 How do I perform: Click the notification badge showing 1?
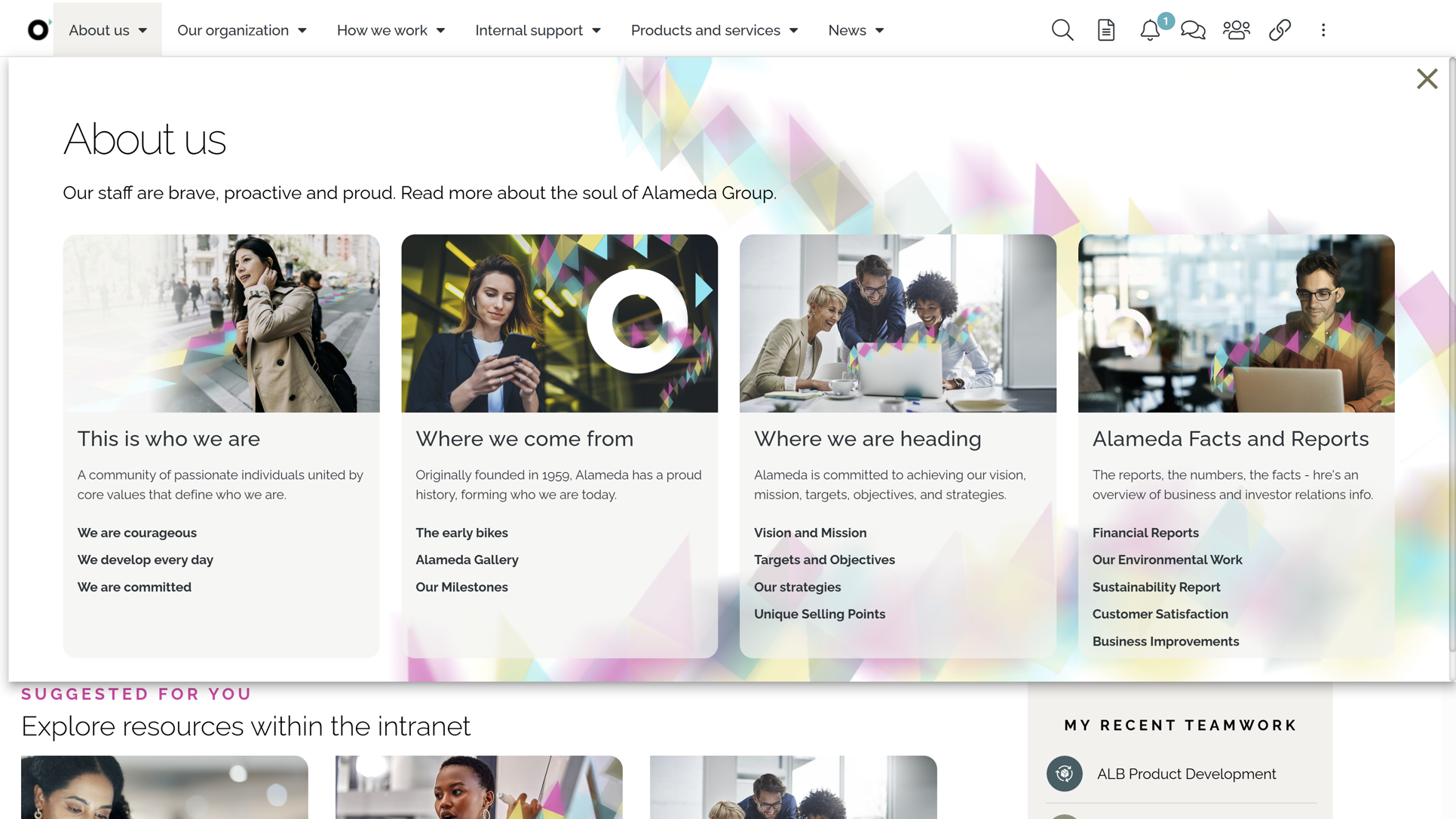click(1165, 21)
